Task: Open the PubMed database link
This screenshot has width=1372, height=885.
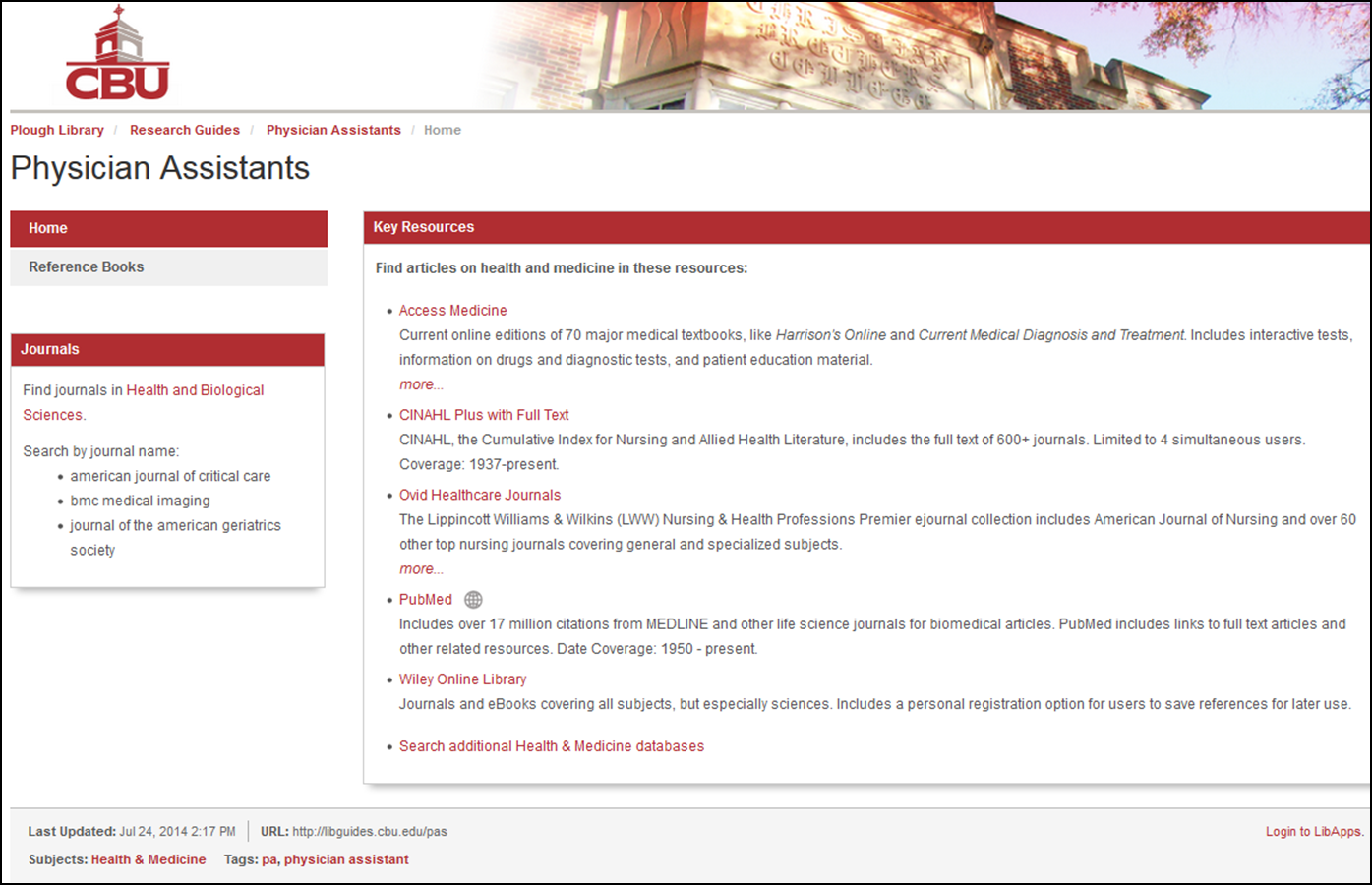Action: [426, 600]
